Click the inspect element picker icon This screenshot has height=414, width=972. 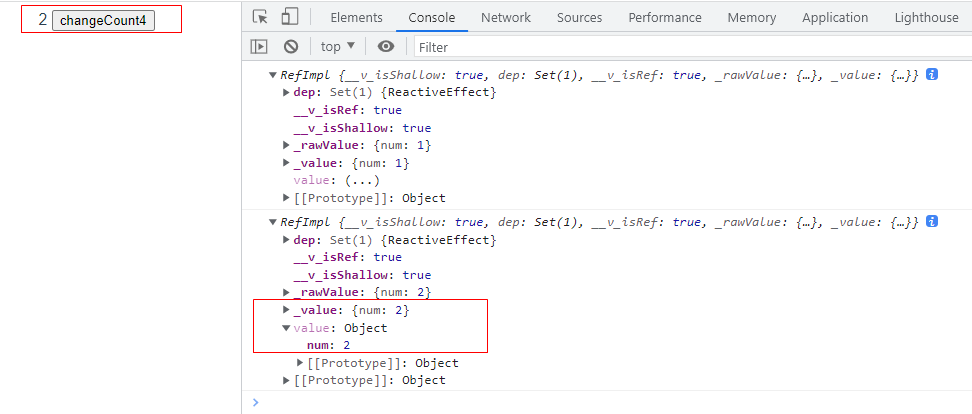261,17
